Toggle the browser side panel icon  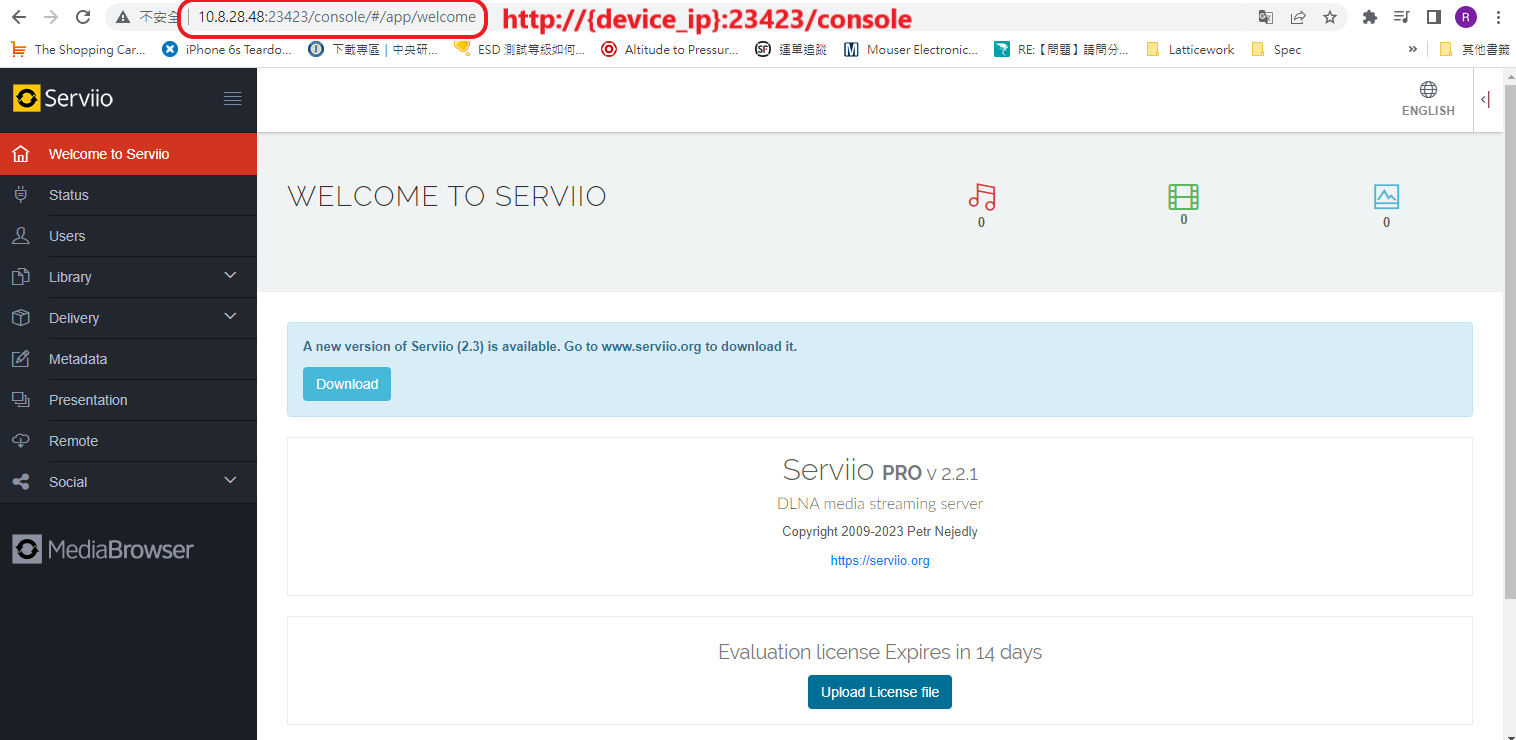(x=1433, y=17)
